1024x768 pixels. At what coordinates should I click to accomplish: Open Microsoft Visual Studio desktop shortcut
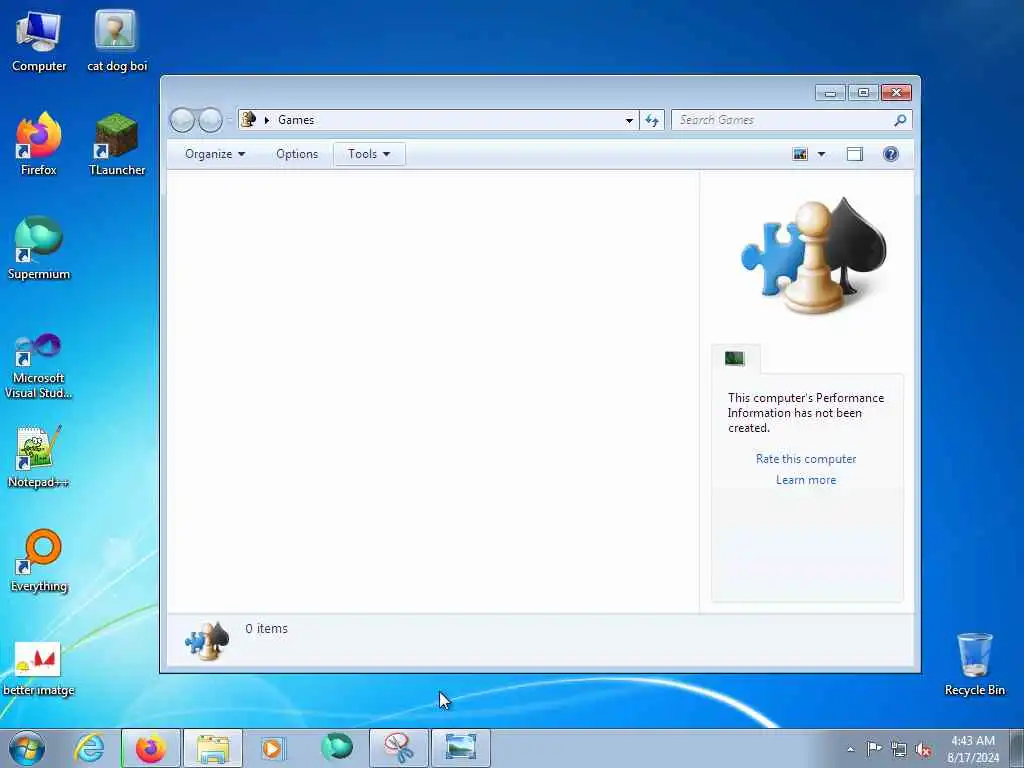coord(39,366)
